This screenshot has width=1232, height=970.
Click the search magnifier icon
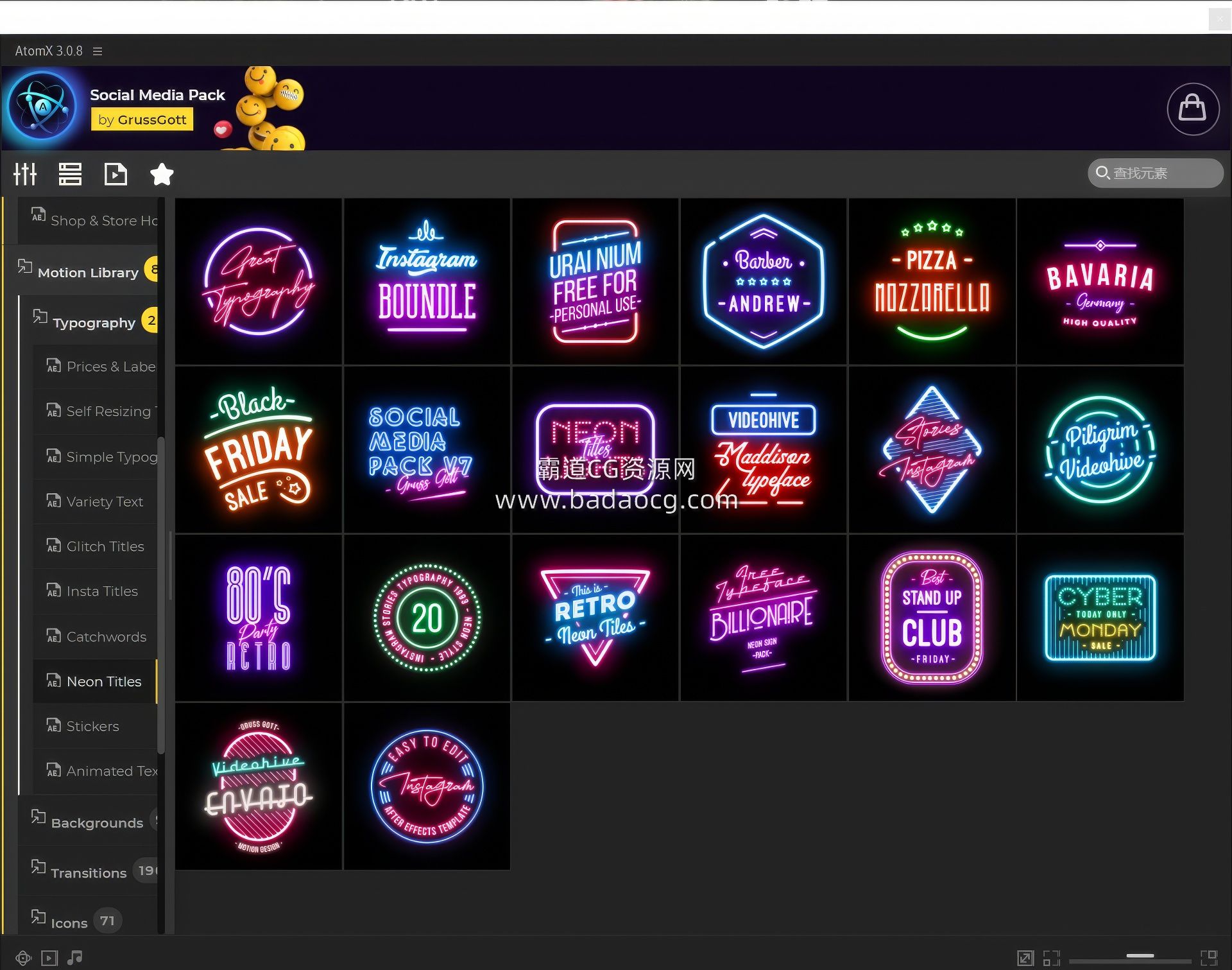tap(1102, 173)
